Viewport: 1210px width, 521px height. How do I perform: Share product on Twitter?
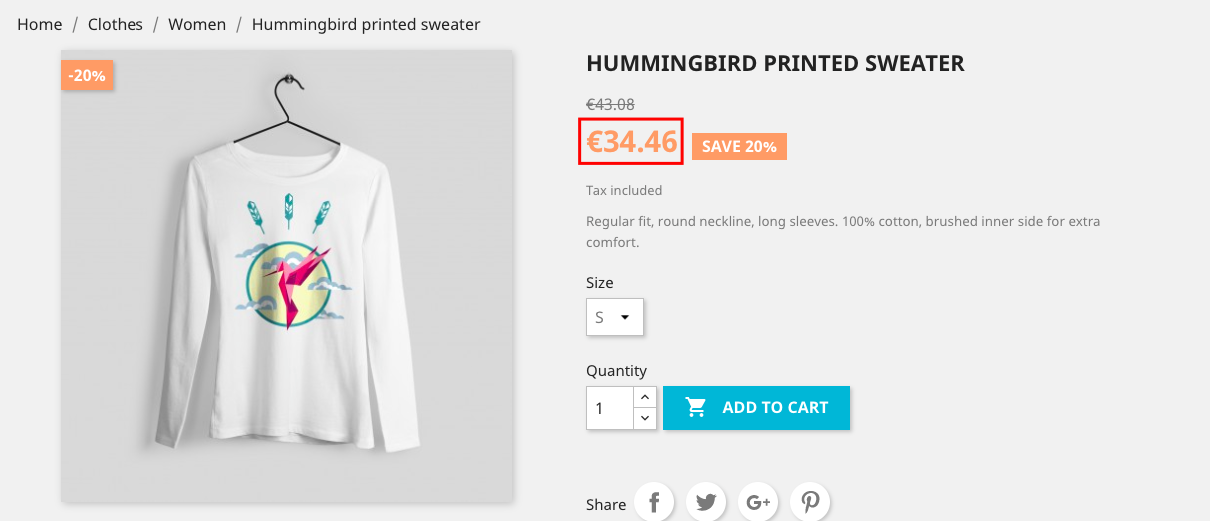(x=706, y=503)
